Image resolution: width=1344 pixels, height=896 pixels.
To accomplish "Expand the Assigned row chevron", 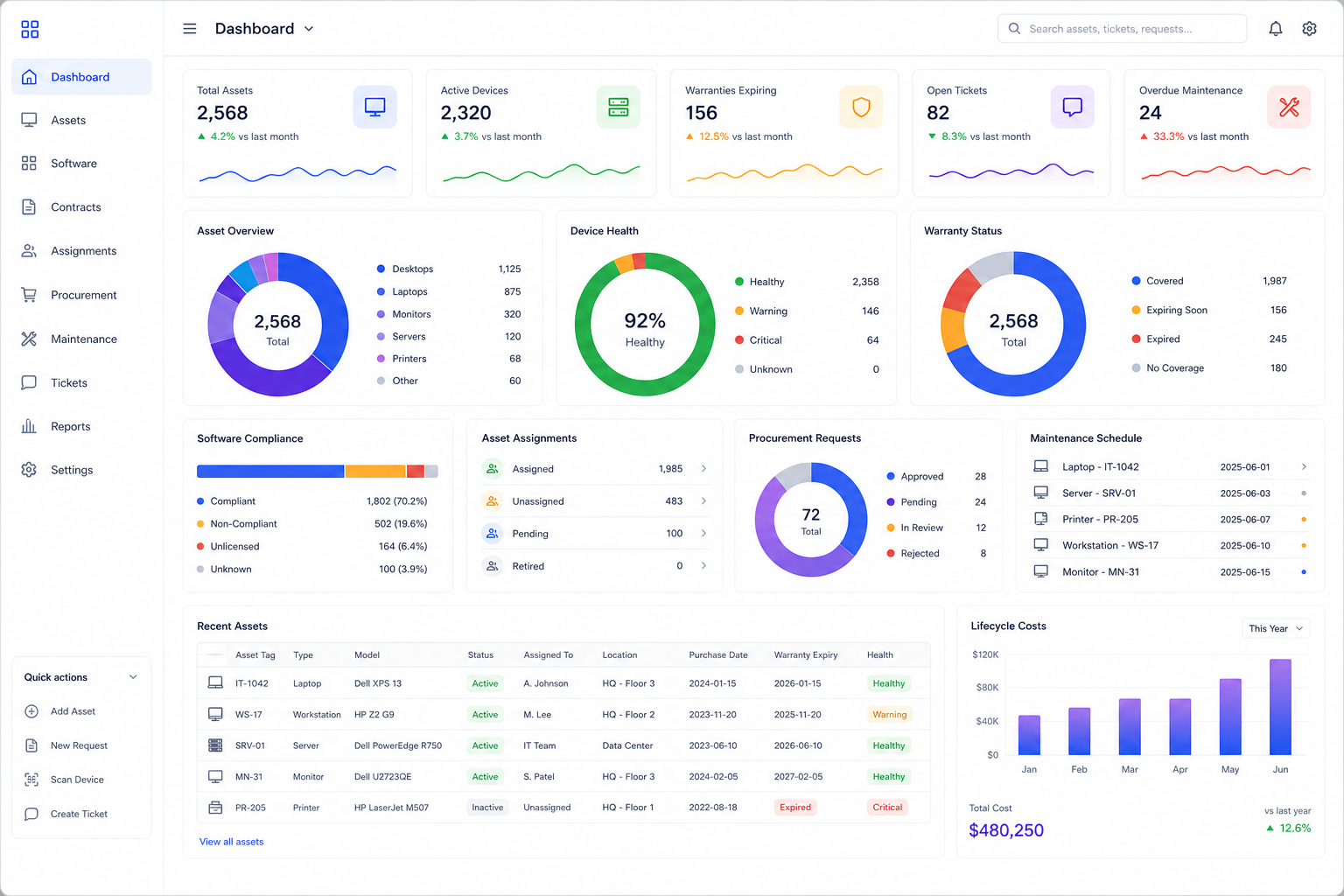I will point(703,469).
